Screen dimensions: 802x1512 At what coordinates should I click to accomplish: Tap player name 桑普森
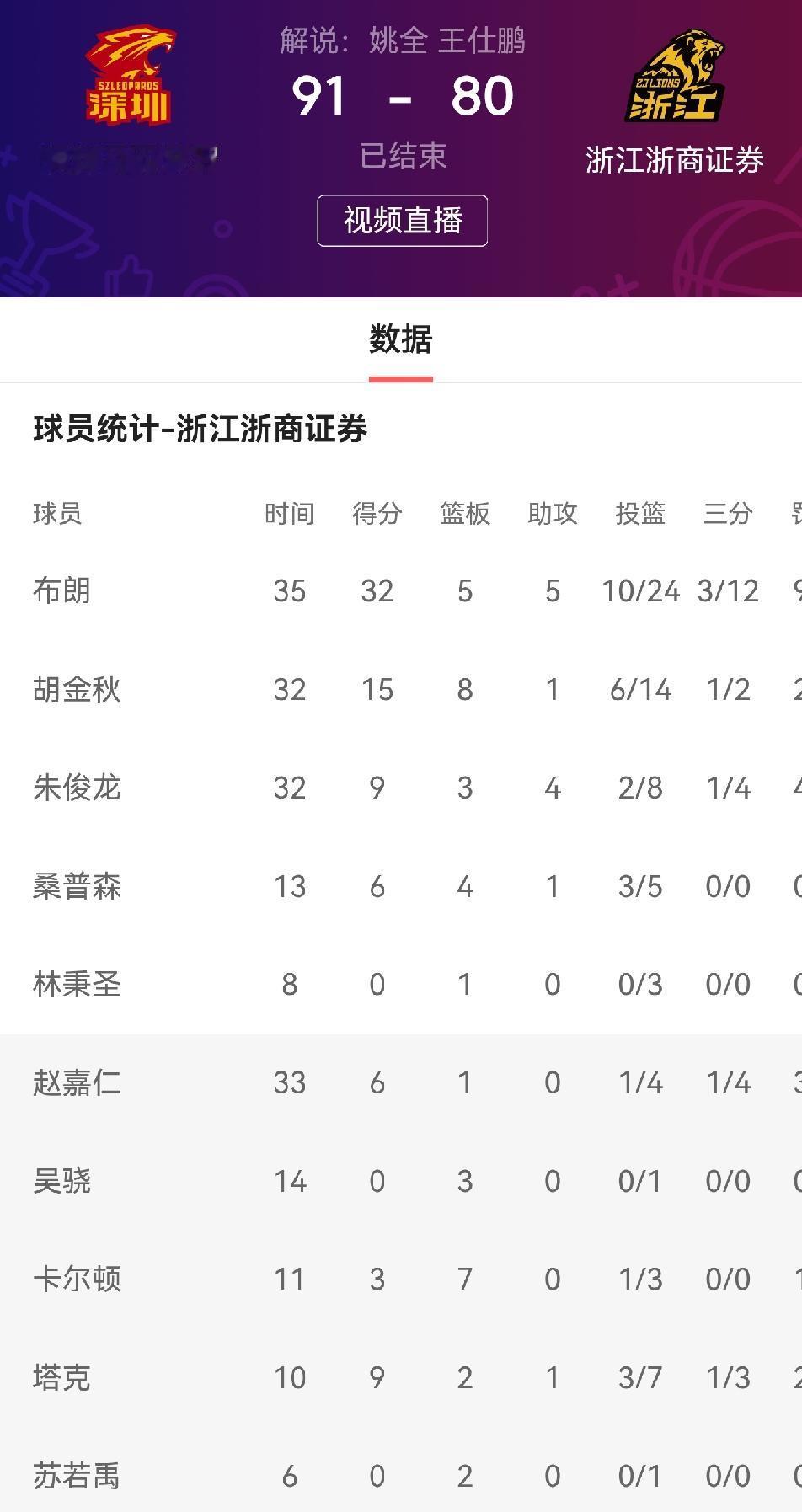(x=77, y=886)
